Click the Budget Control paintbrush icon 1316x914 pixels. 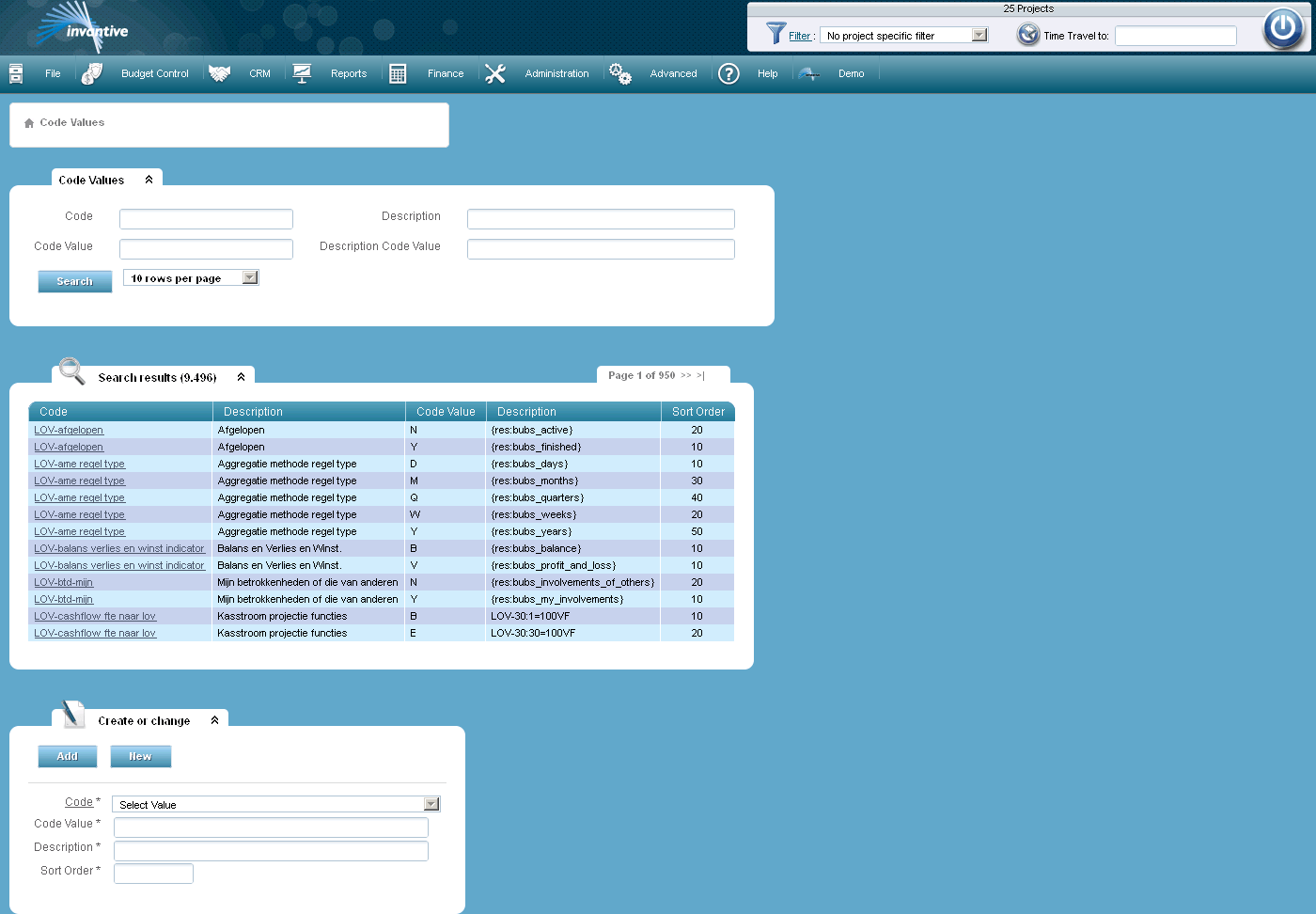pyautogui.click(x=91, y=72)
